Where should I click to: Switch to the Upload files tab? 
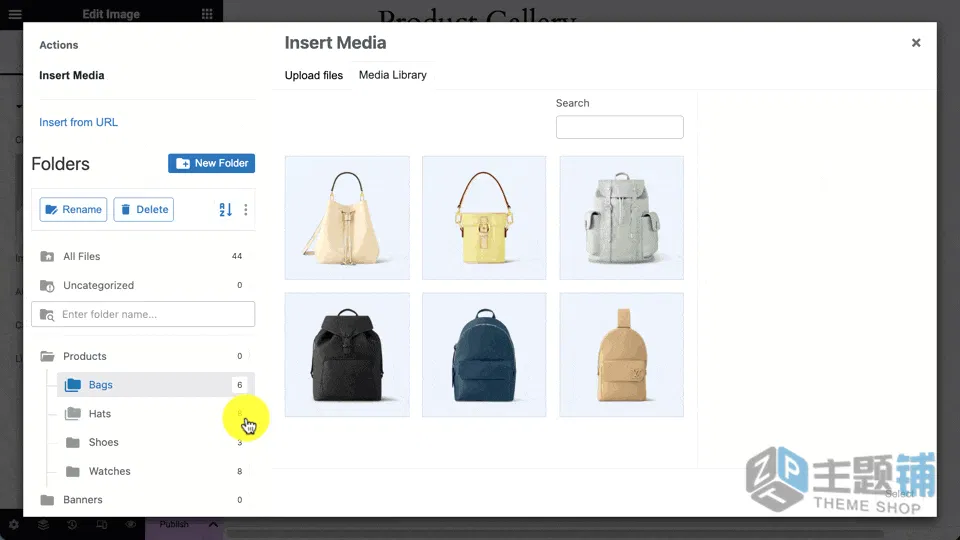tap(313, 75)
